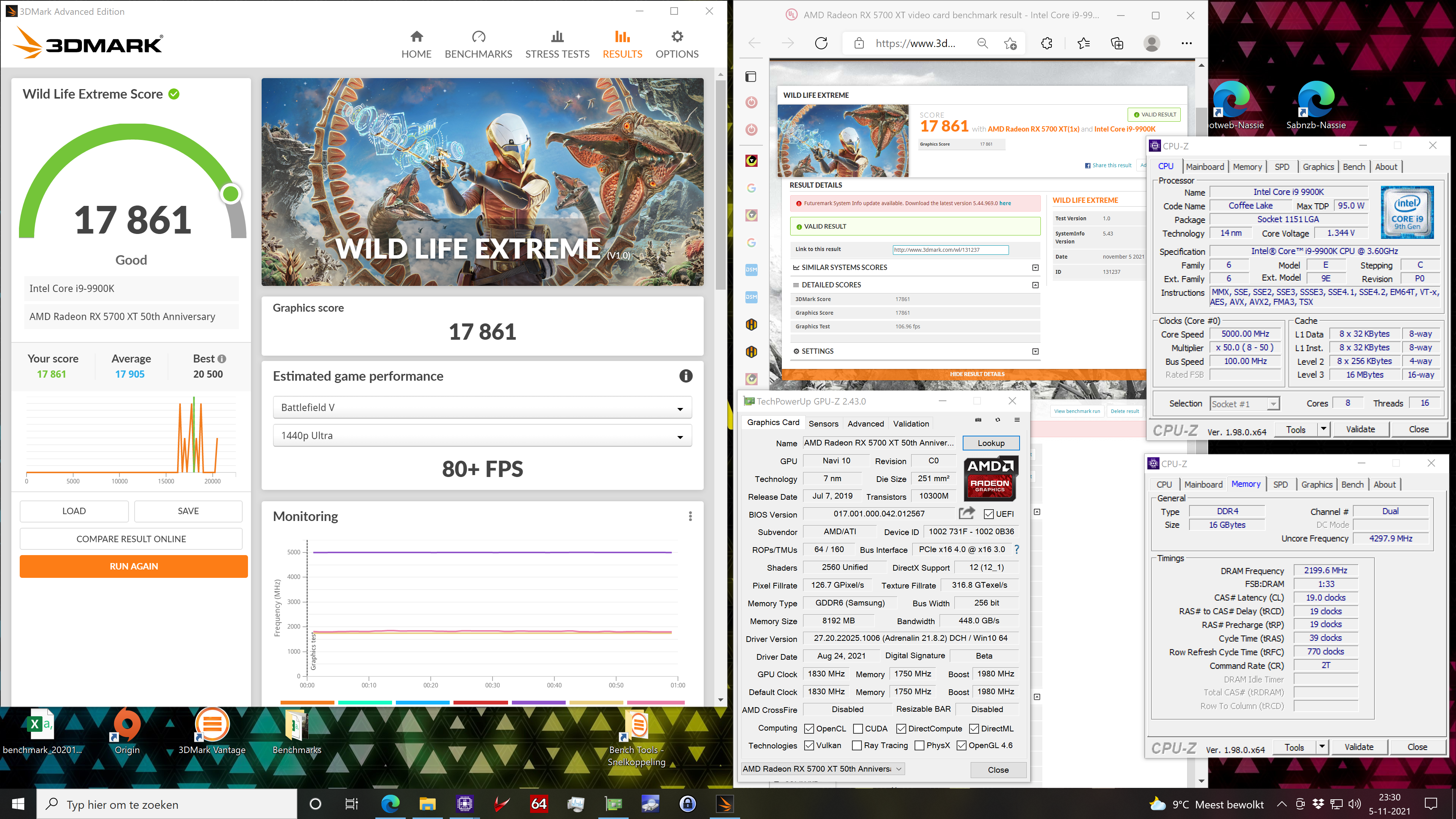Click bus interface question mark in GPU-Z
Screen dimensions: 1456x819
pos(1017,549)
